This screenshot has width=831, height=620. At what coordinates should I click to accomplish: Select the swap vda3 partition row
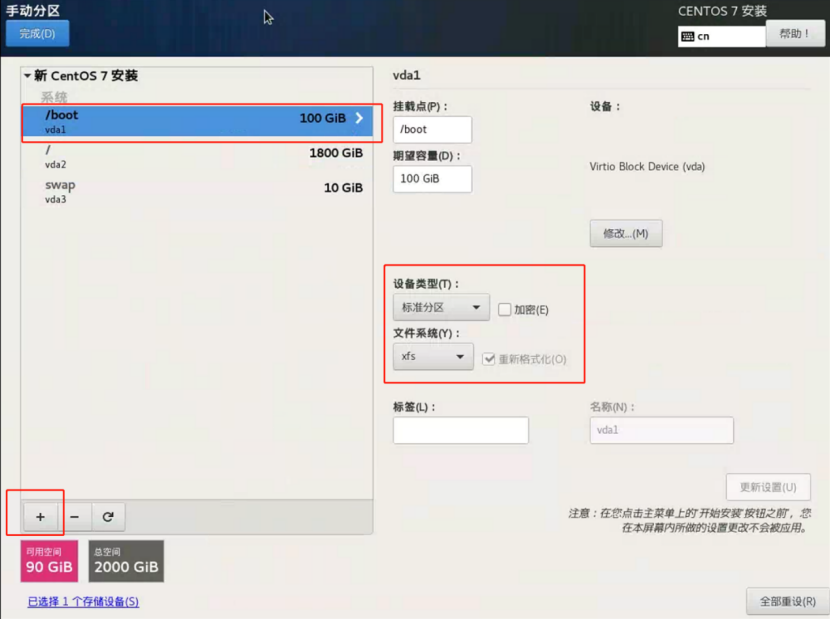[x=197, y=191]
